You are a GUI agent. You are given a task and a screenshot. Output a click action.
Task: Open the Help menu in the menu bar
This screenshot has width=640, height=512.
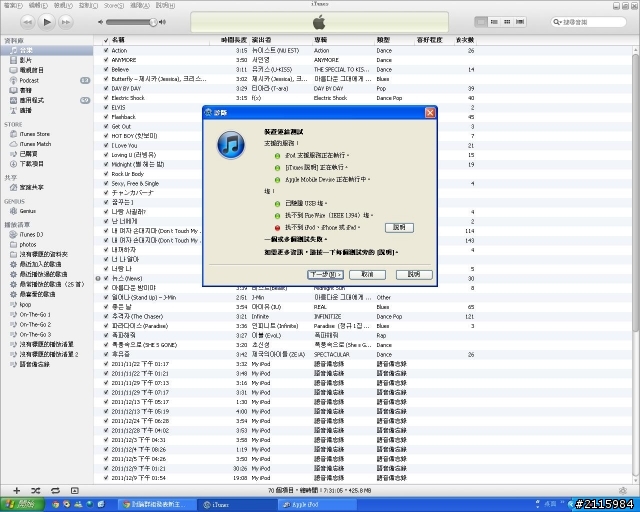coord(165,5)
